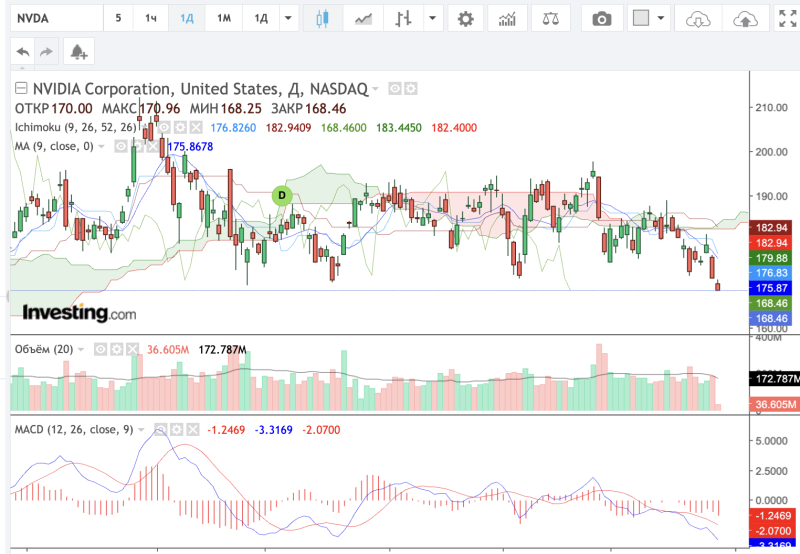This screenshot has width=800, height=554.
Task: Toggle visibility of Объём volume indicator
Action: tap(100, 349)
